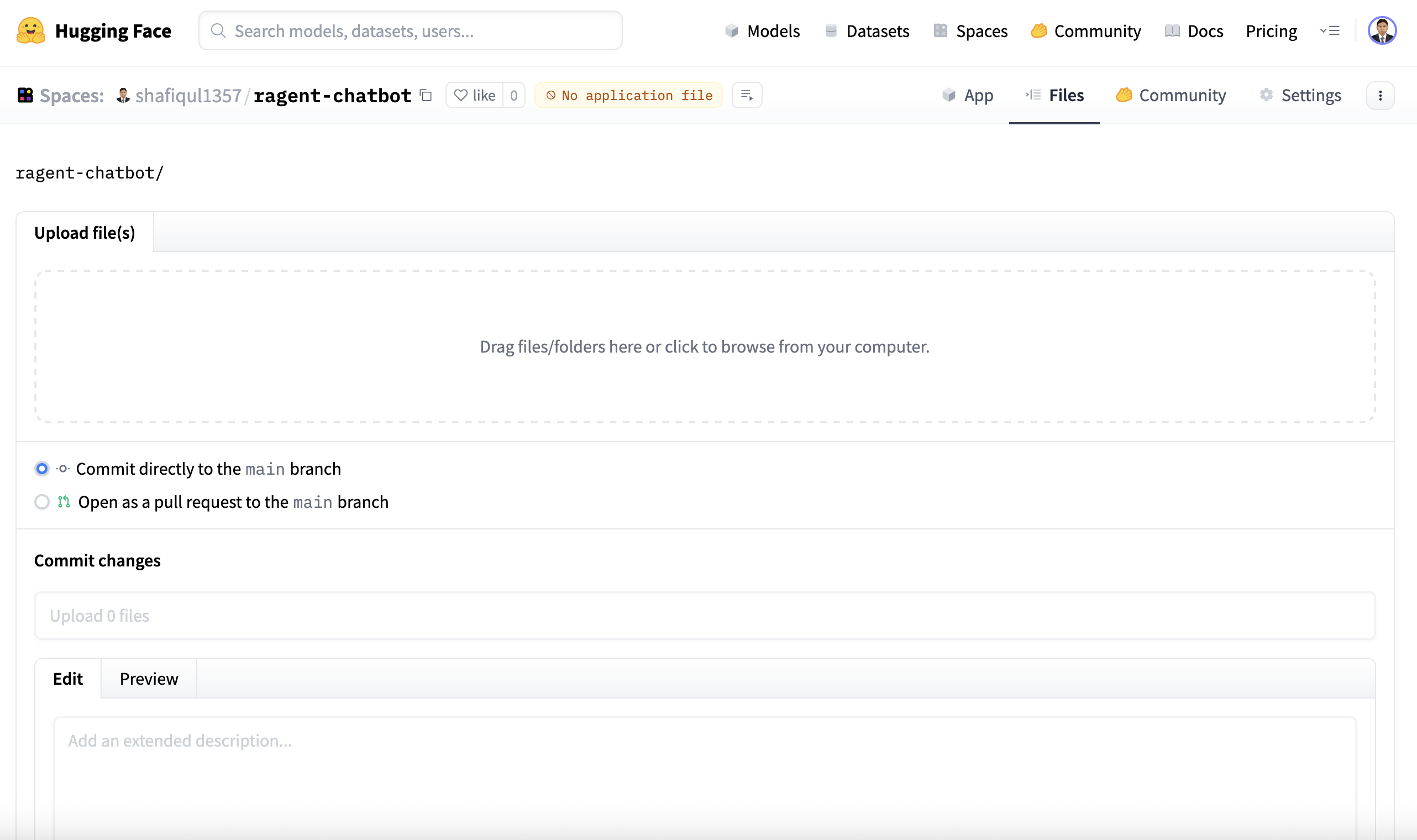Screen dimensions: 1417x840
Task: Click the No application file status badge
Action: 629,95
